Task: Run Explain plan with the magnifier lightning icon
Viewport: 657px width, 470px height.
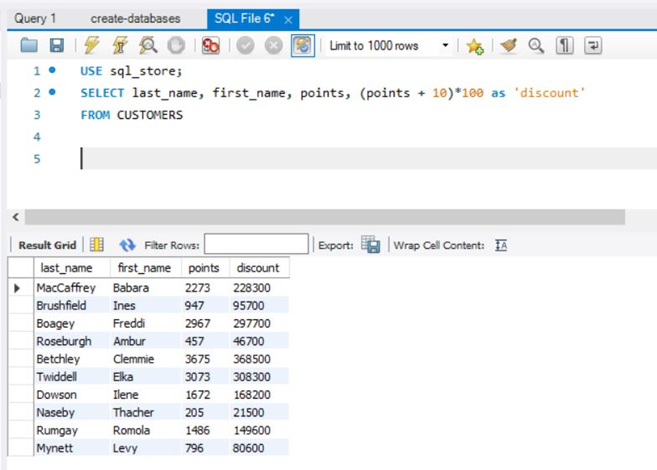Action: coord(148,45)
